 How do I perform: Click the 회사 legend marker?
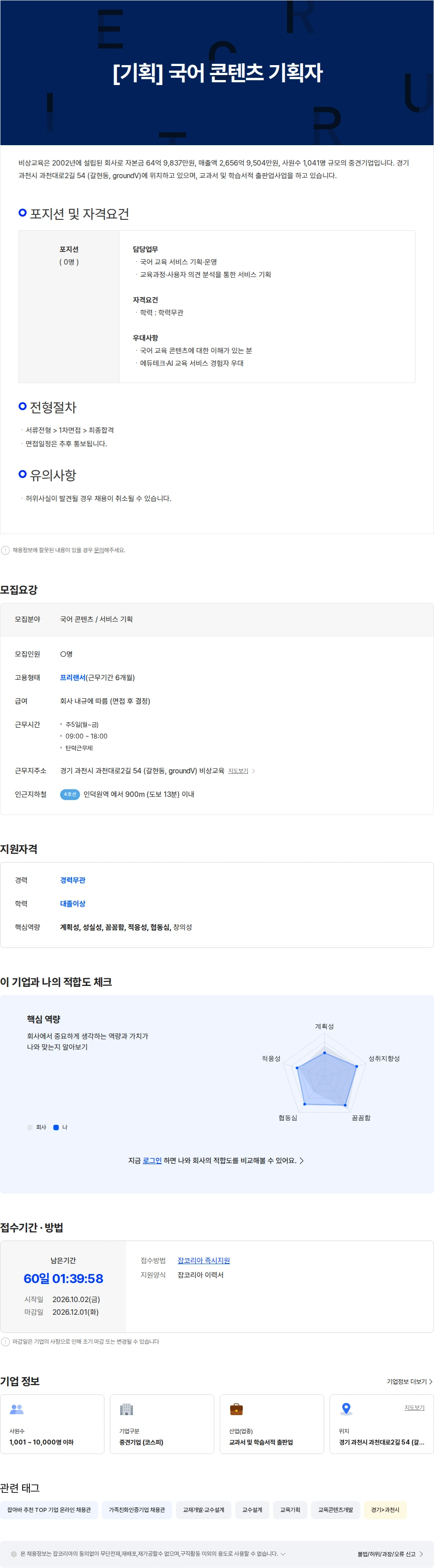click(x=30, y=1127)
